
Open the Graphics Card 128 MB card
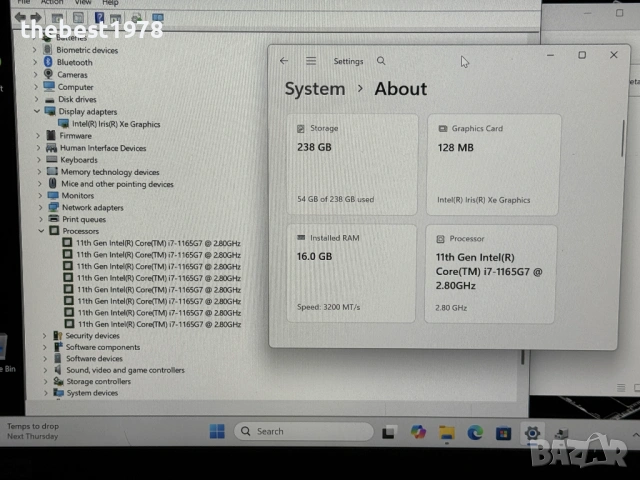click(x=493, y=165)
